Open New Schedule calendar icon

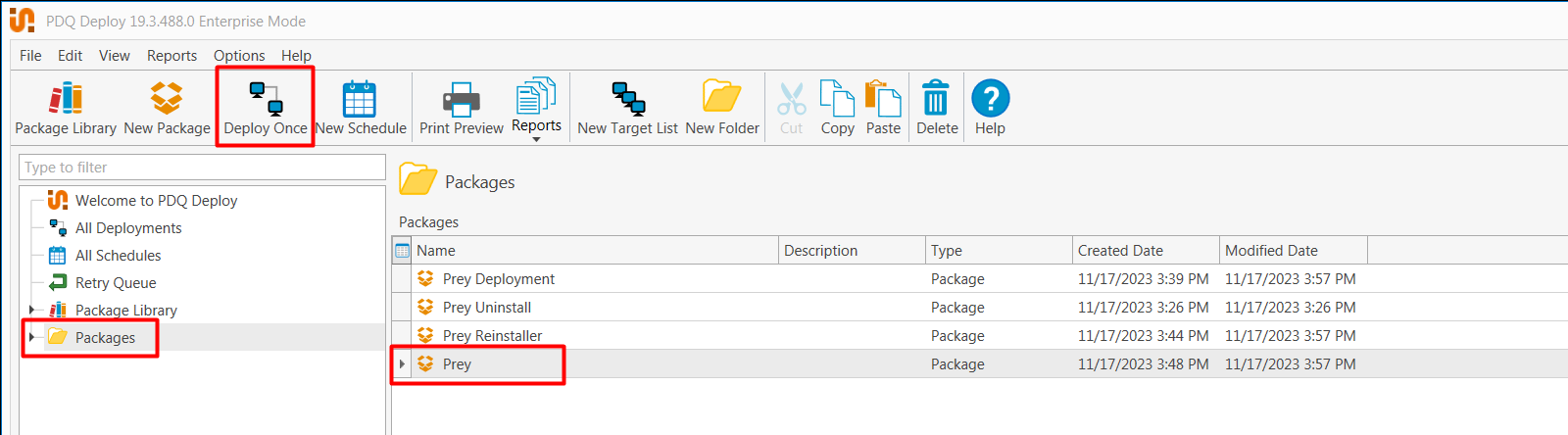(360, 99)
